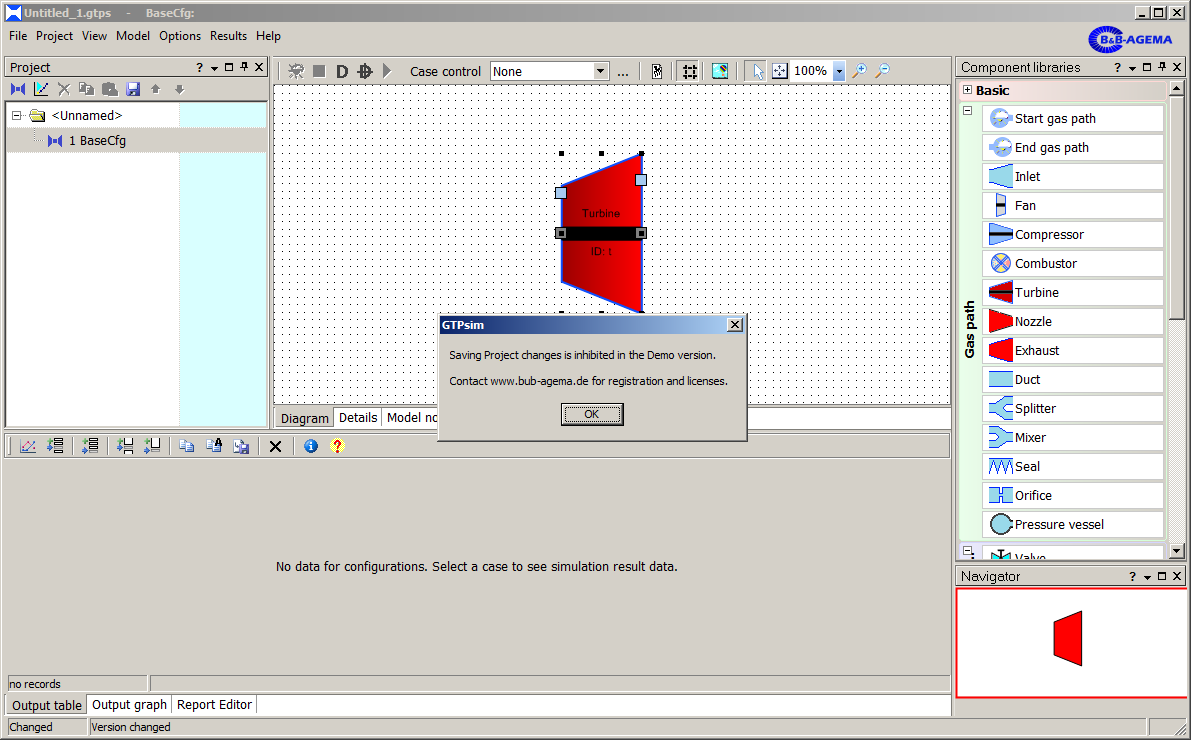Open the Project menu

(x=55, y=36)
